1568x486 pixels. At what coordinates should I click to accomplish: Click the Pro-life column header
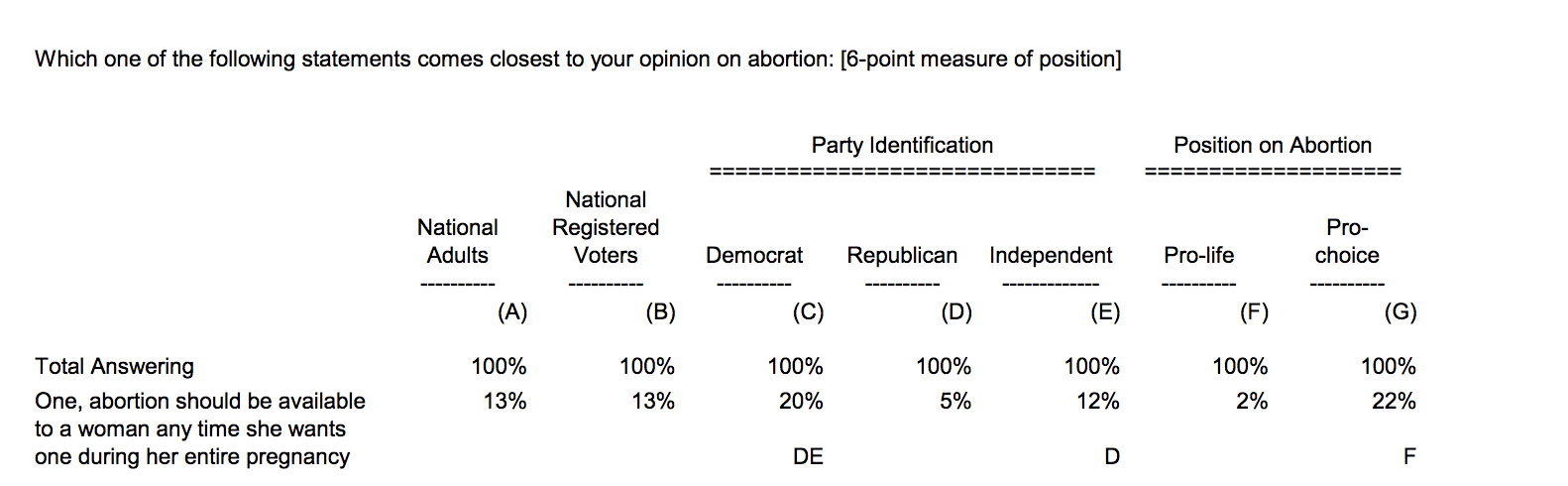click(1198, 255)
